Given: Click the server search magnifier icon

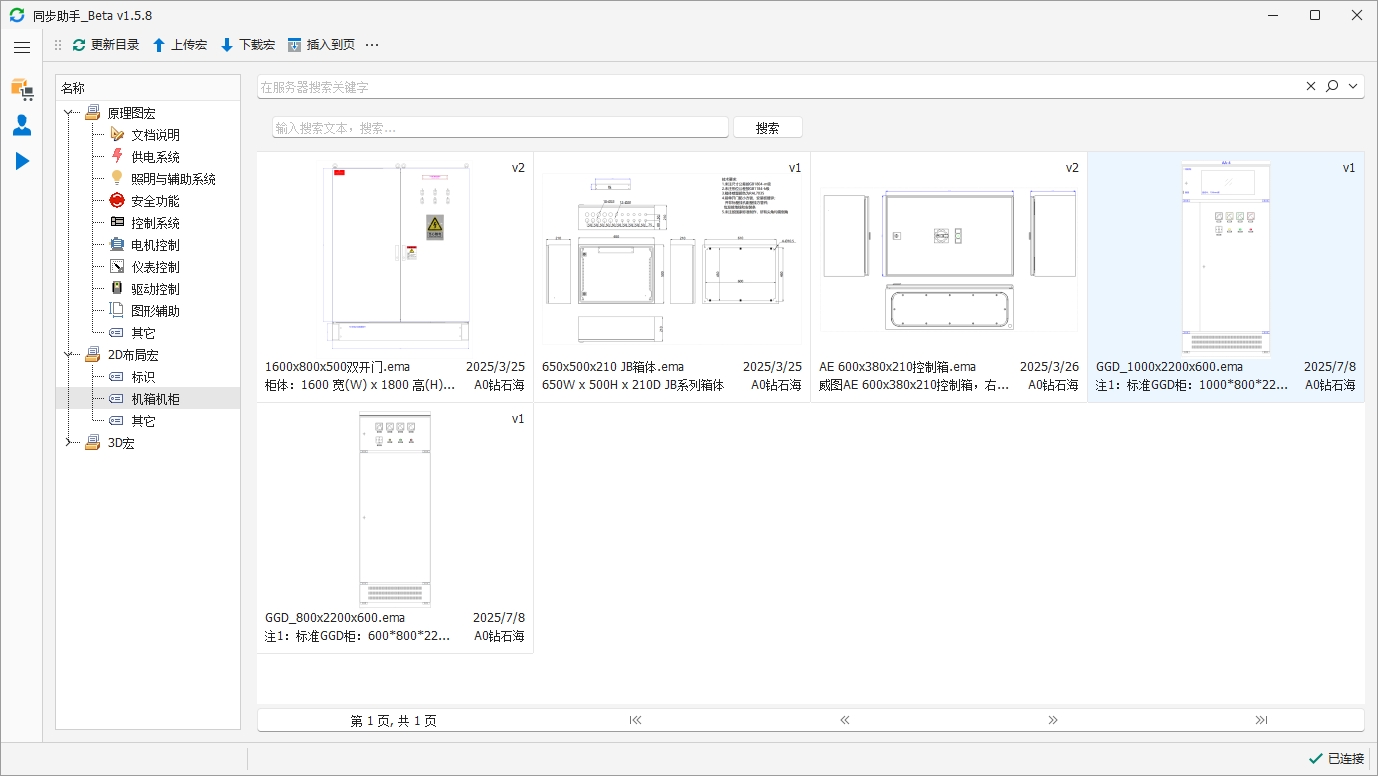Looking at the screenshot, I should (x=1332, y=87).
